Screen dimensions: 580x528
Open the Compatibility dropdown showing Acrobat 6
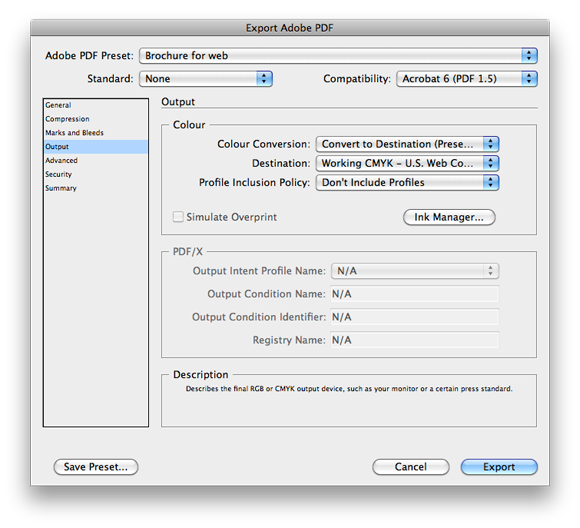467,78
